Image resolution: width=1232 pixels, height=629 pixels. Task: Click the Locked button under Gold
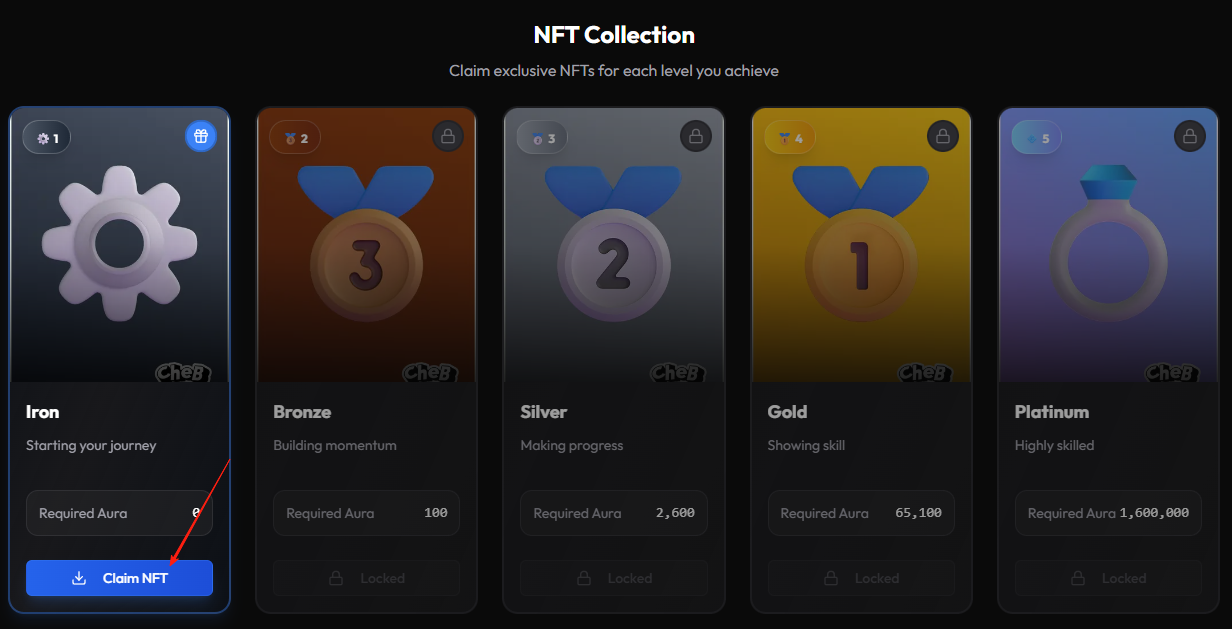(x=861, y=578)
